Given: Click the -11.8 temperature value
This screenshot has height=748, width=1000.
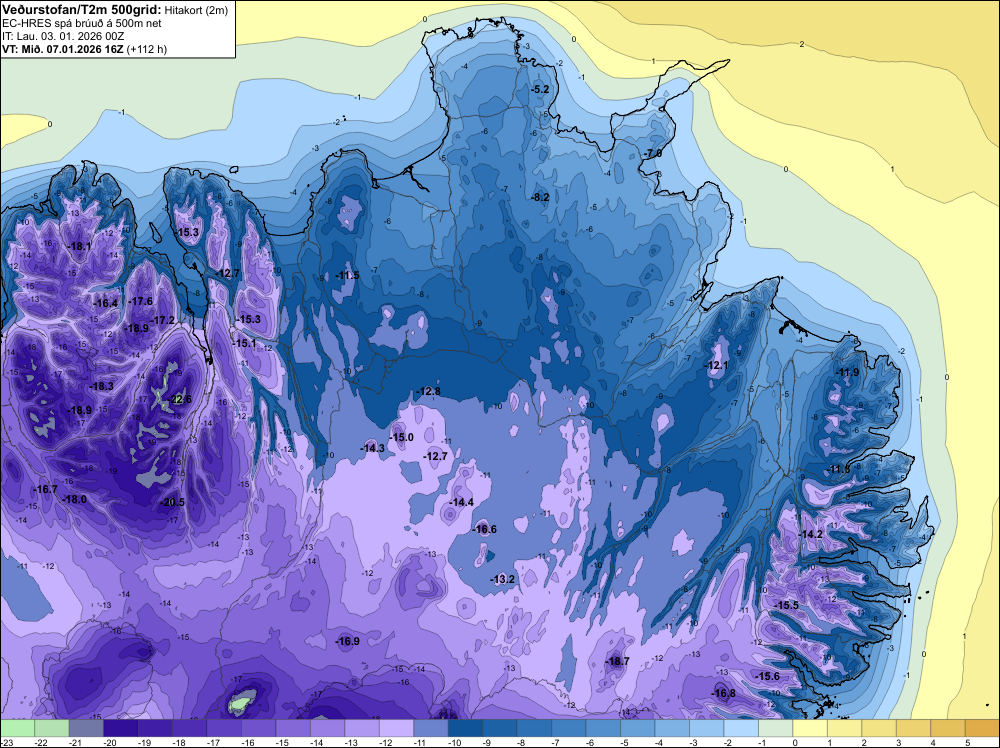Looking at the screenshot, I should tap(839, 469).
